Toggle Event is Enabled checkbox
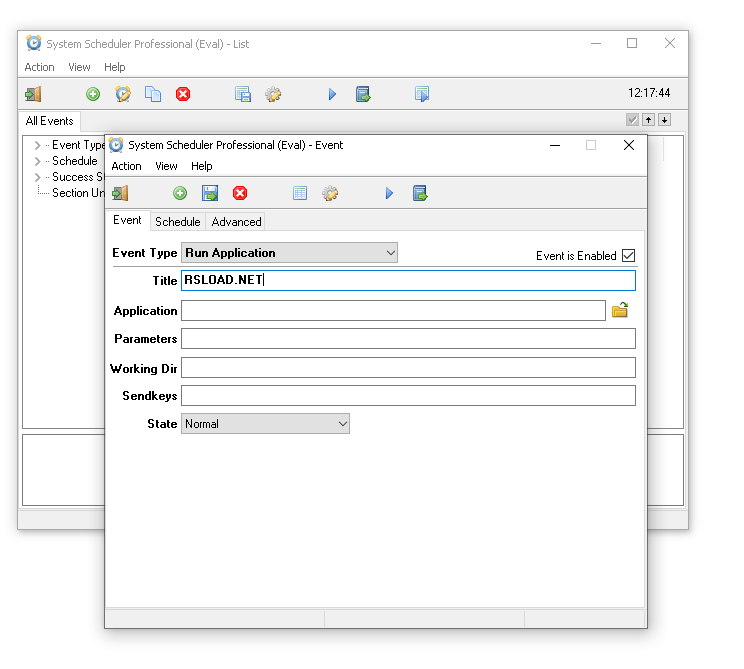This screenshot has height=669, width=744. (x=628, y=255)
